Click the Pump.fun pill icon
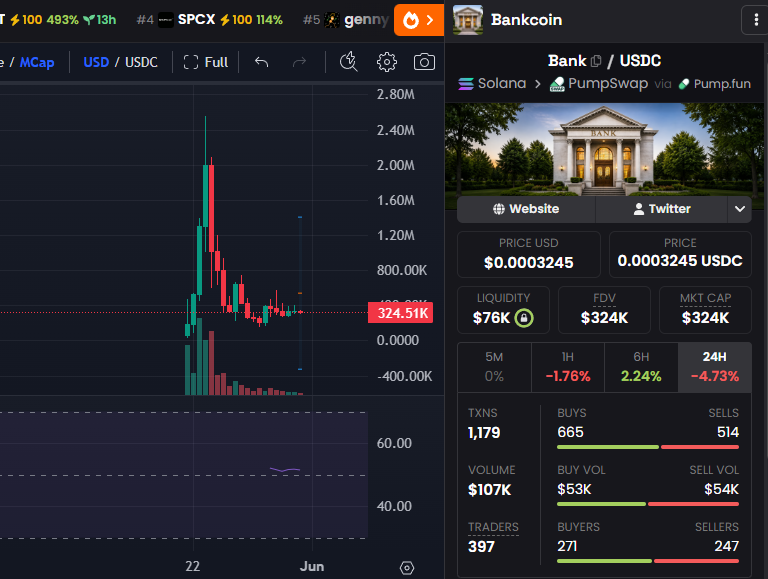 pyautogui.click(x=684, y=84)
